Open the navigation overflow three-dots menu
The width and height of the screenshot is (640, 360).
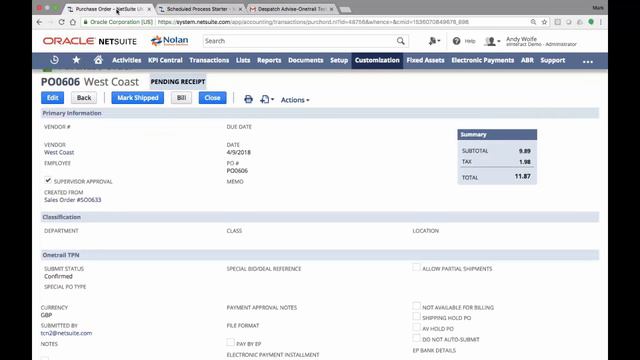(588, 61)
